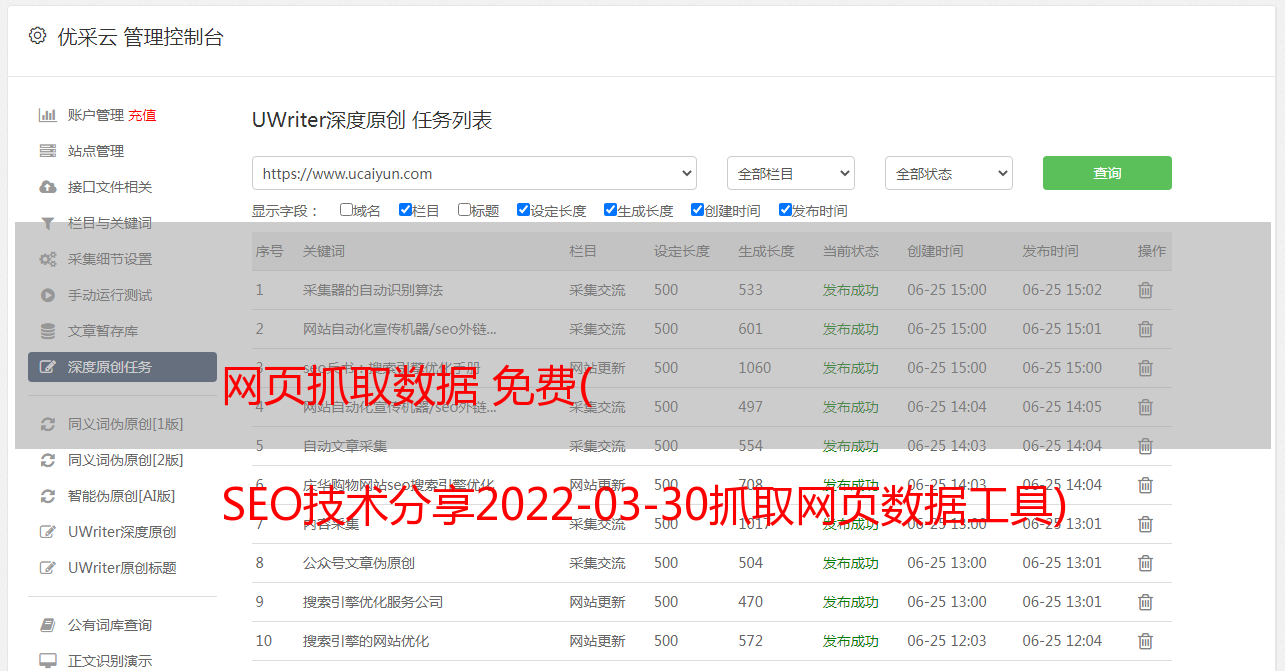Select 深度原创任务 in the sidebar

click(x=122, y=367)
